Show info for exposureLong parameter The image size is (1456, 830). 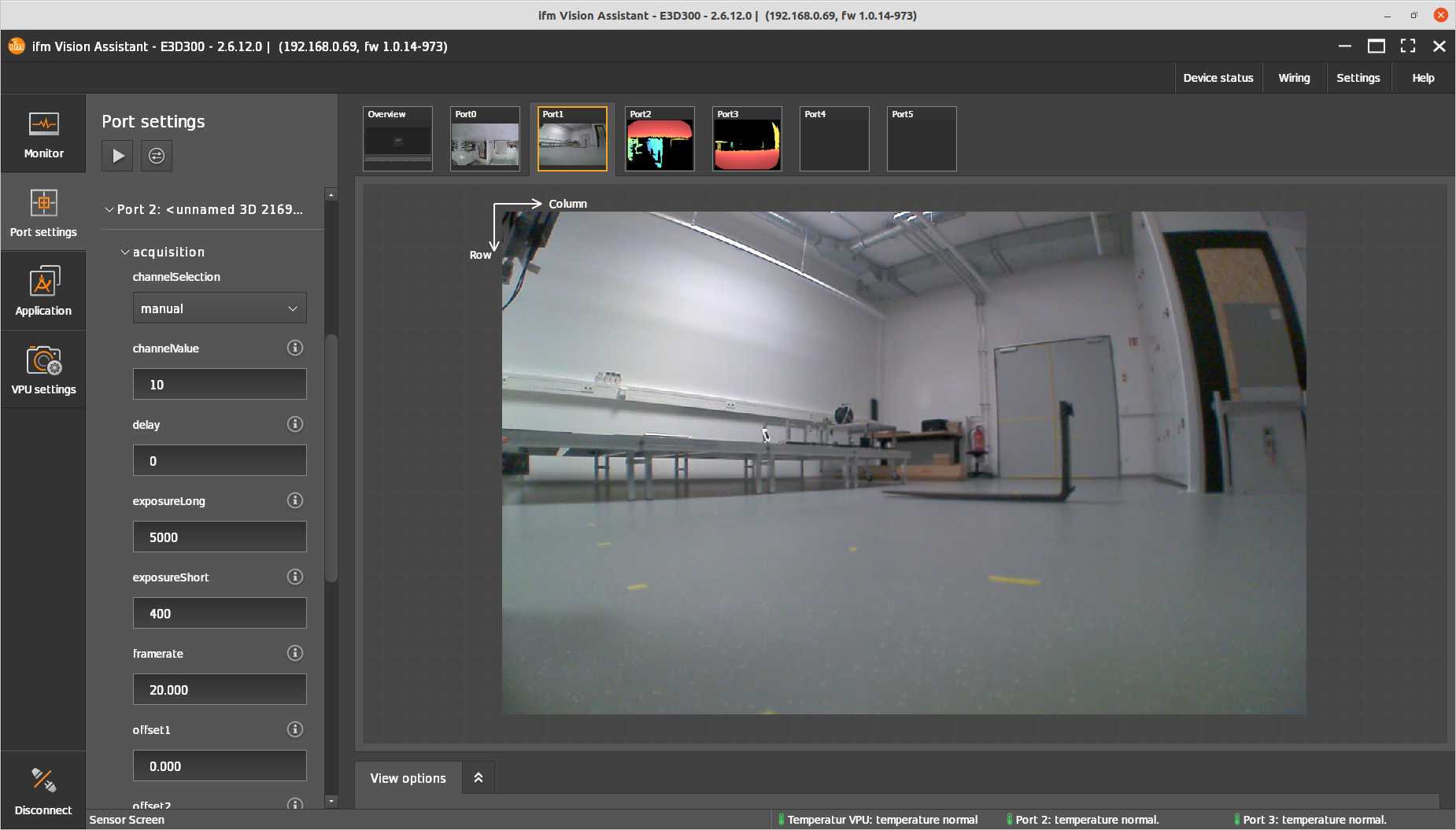(295, 500)
